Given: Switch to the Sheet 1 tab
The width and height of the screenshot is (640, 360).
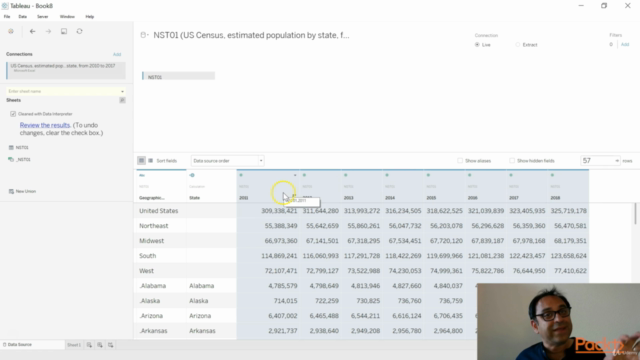Looking at the screenshot, I should click(x=74, y=345).
